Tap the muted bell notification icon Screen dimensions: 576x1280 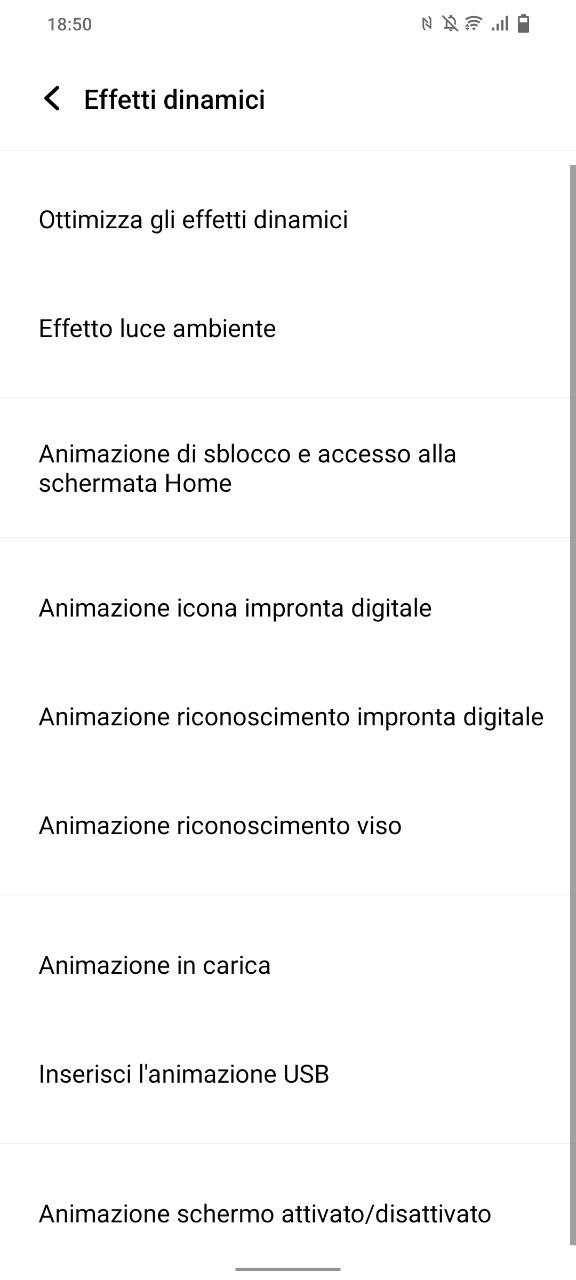click(x=450, y=24)
